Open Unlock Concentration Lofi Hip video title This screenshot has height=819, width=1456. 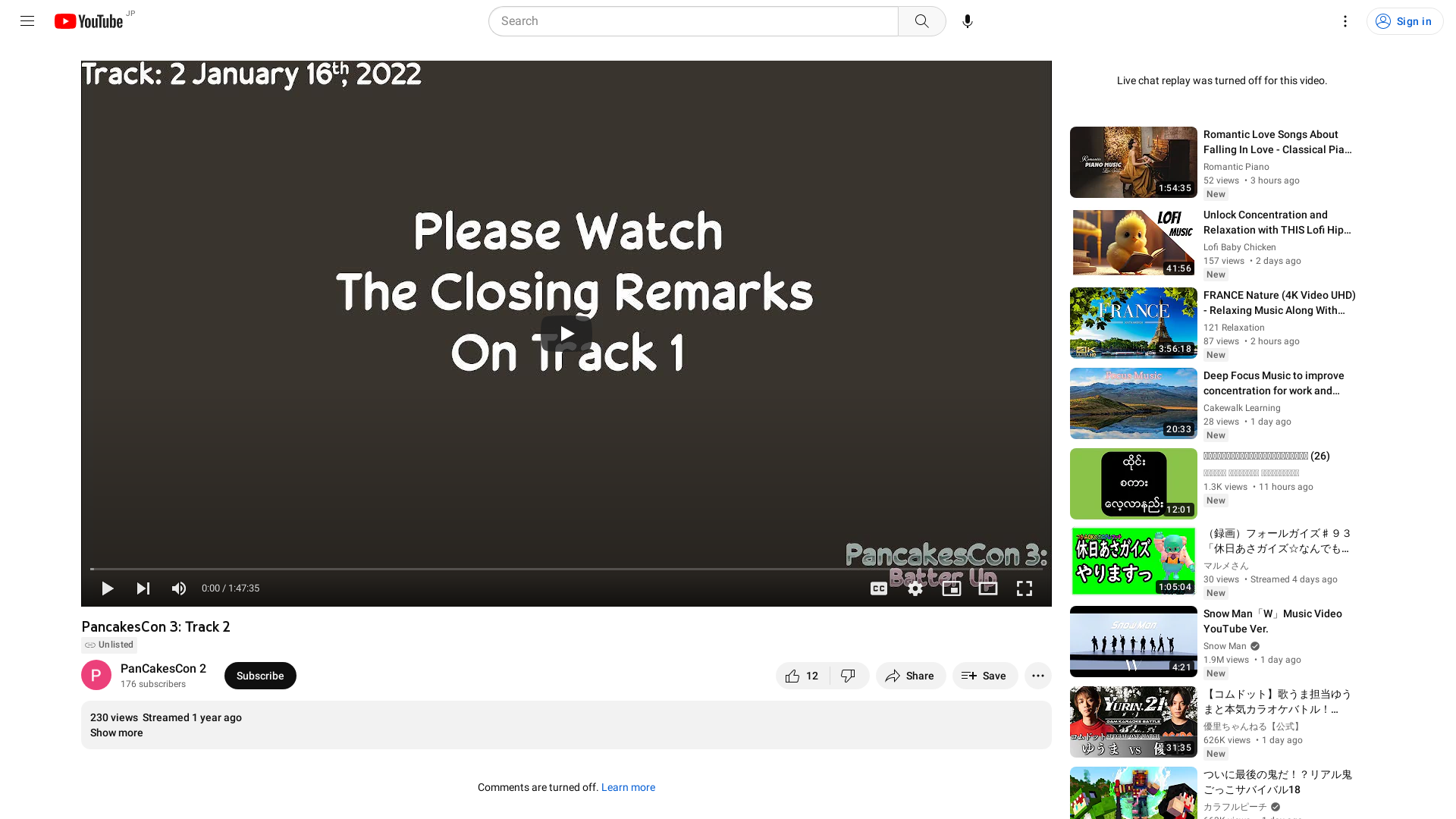click(x=1278, y=222)
